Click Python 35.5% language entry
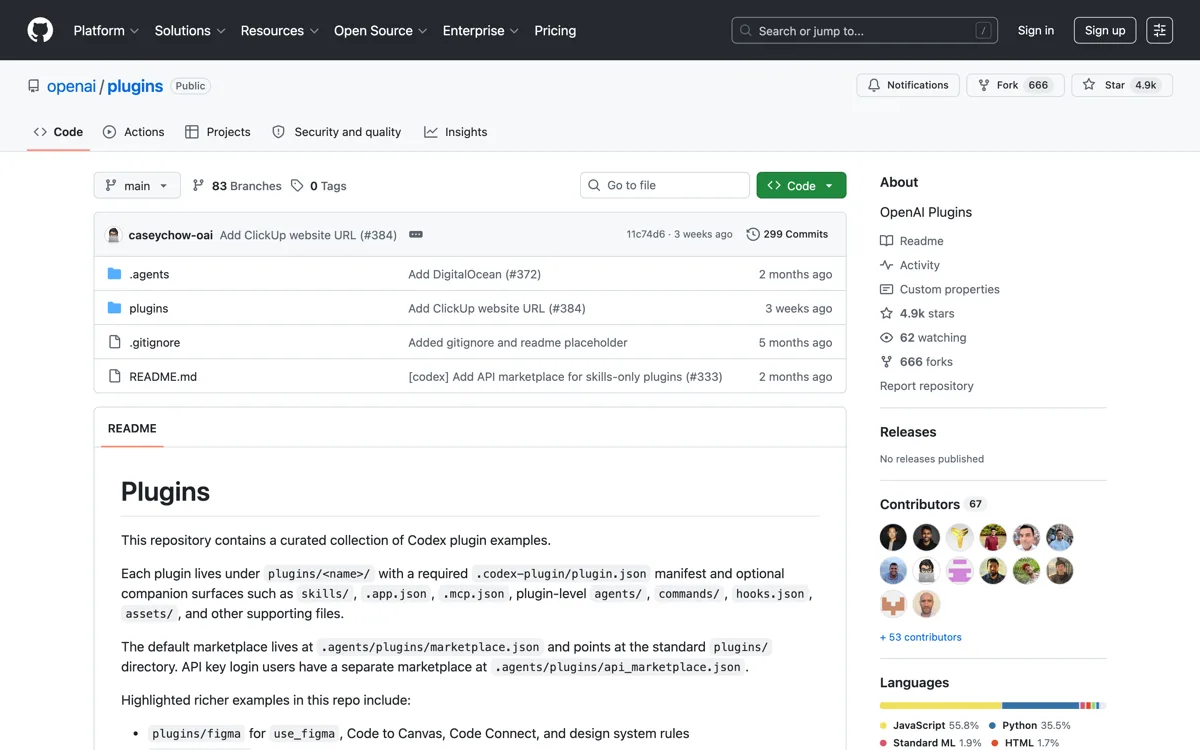1200x750 pixels. pos(1030,725)
